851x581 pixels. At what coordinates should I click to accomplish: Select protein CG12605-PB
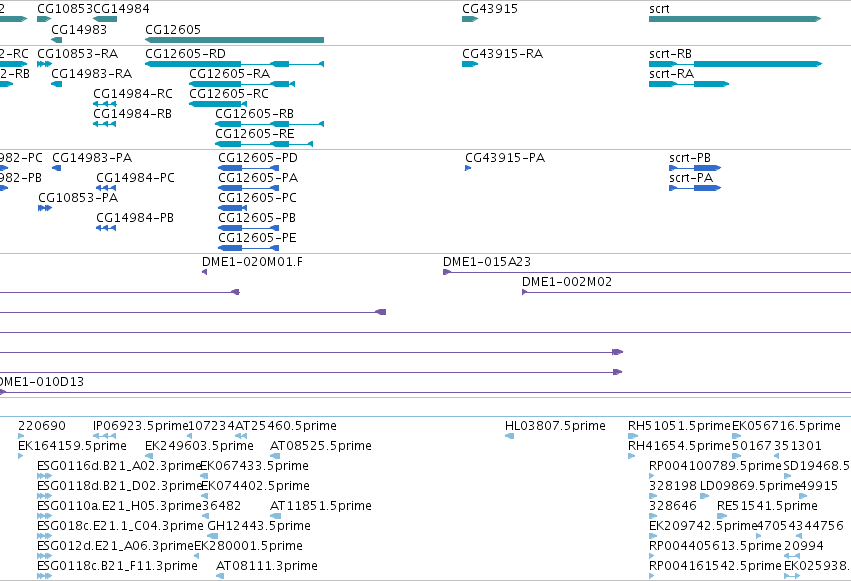click(x=249, y=228)
